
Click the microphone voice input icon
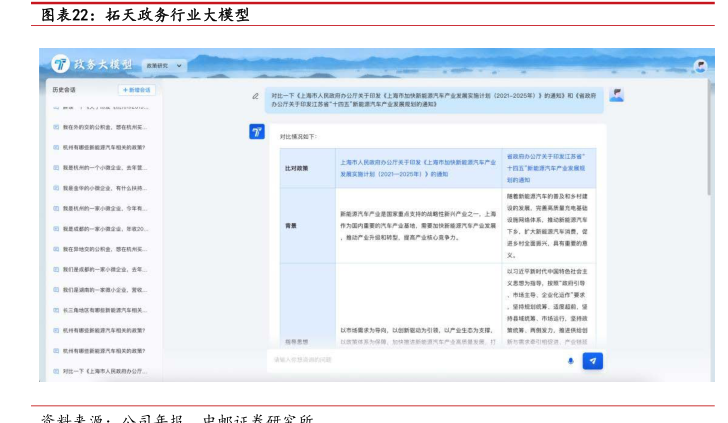[x=570, y=361]
